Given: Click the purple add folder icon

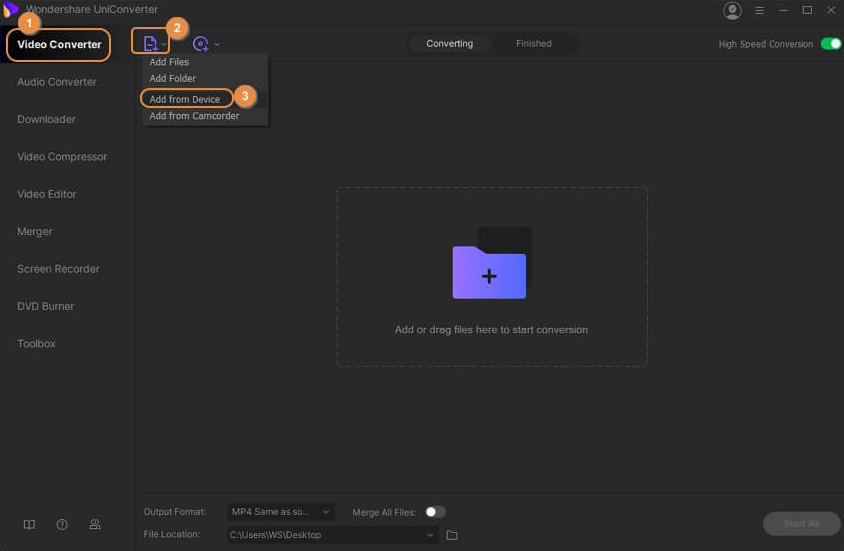Looking at the screenshot, I should point(489,272).
